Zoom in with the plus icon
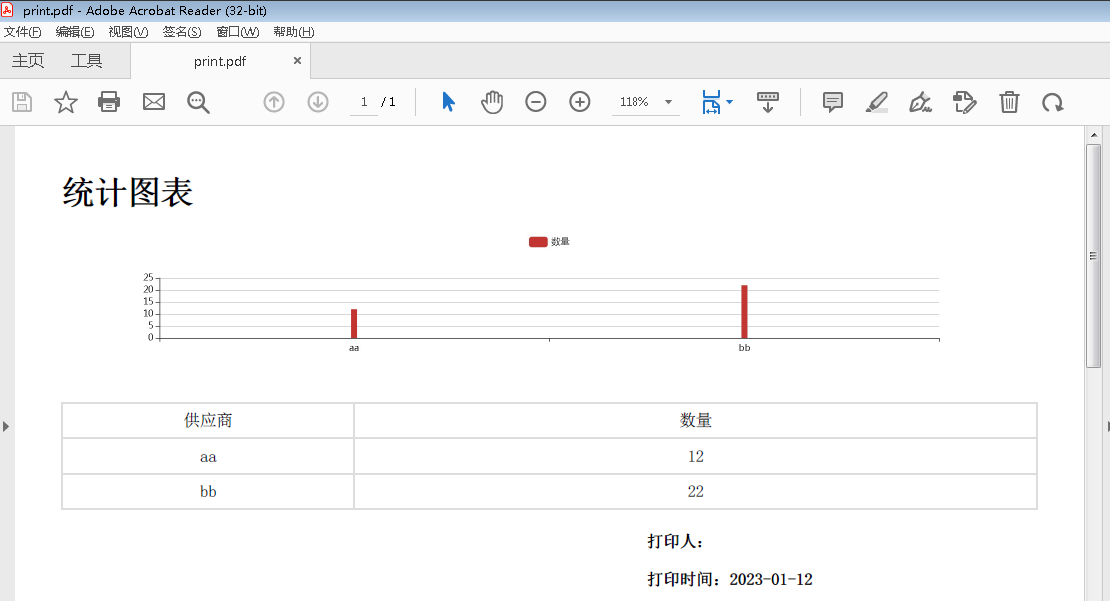The height and width of the screenshot is (601, 1110). pyautogui.click(x=580, y=102)
